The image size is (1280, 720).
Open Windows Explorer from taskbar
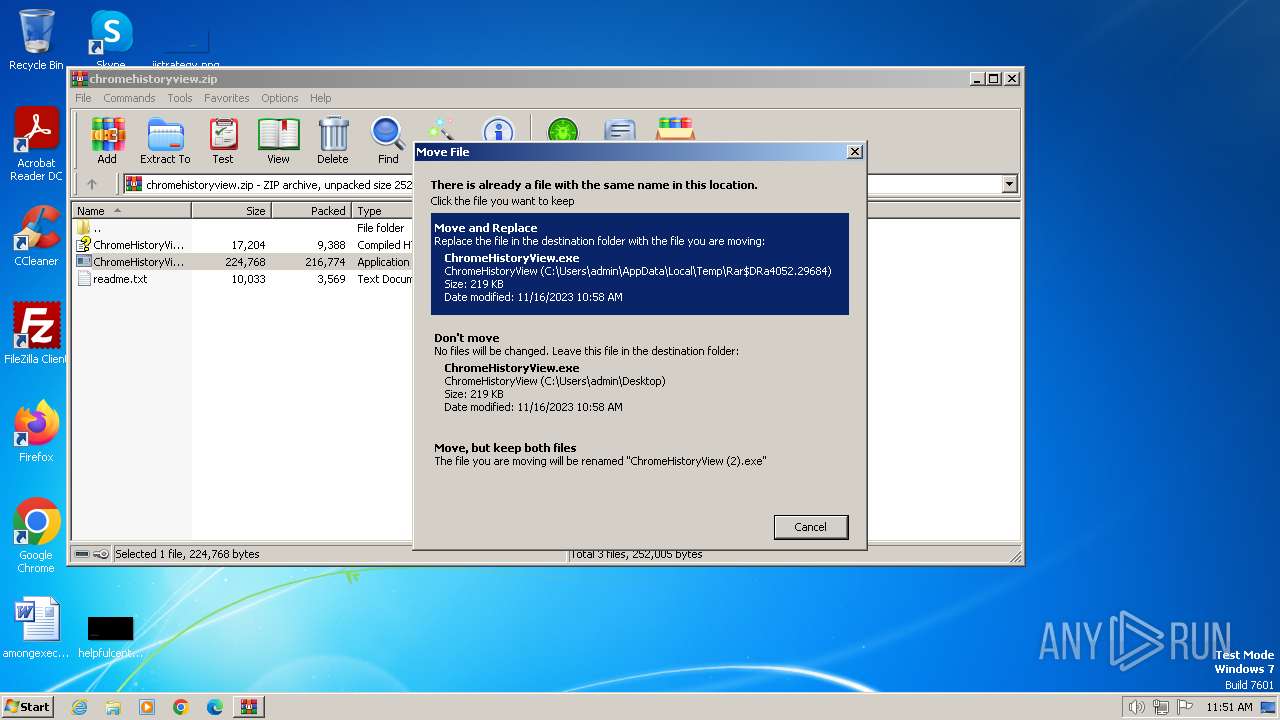click(113, 707)
